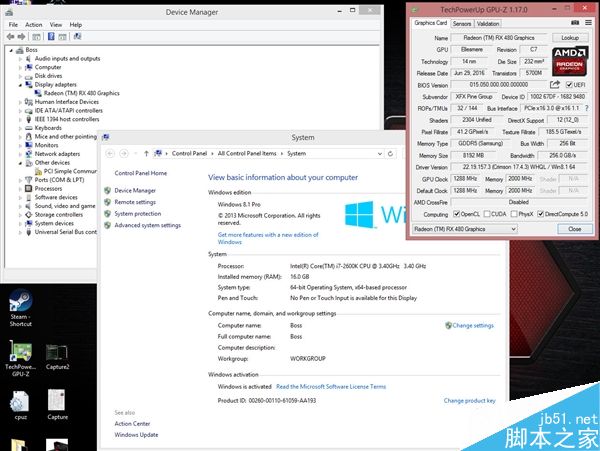The height and width of the screenshot is (451, 600).
Task: Open System protection link
Action: pos(138,213)
